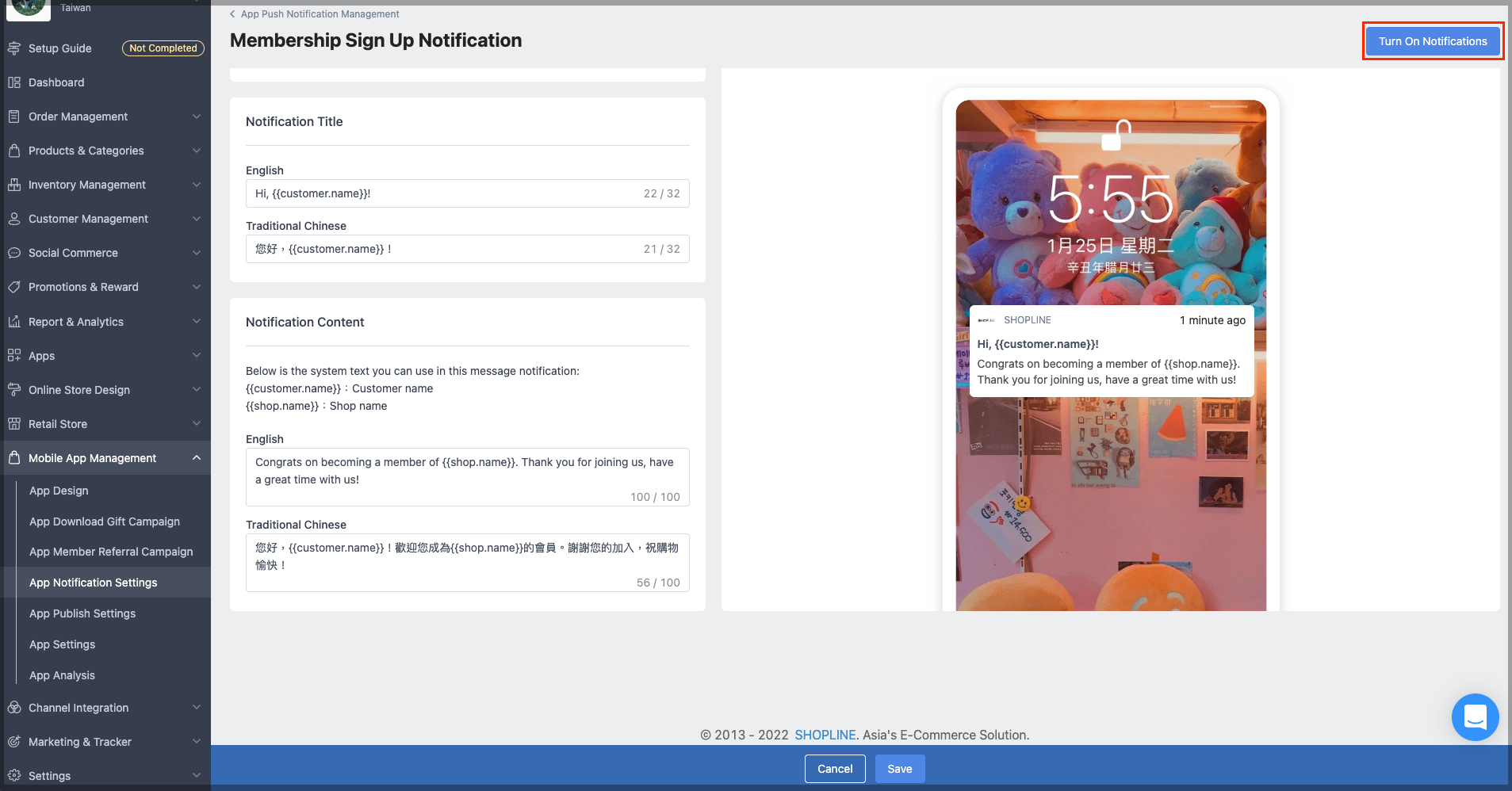Image resolution: width=1512 pixels, height=791 pixels.
Task: Edit the English notification content textarea
Action: click(x=468, y=477)
